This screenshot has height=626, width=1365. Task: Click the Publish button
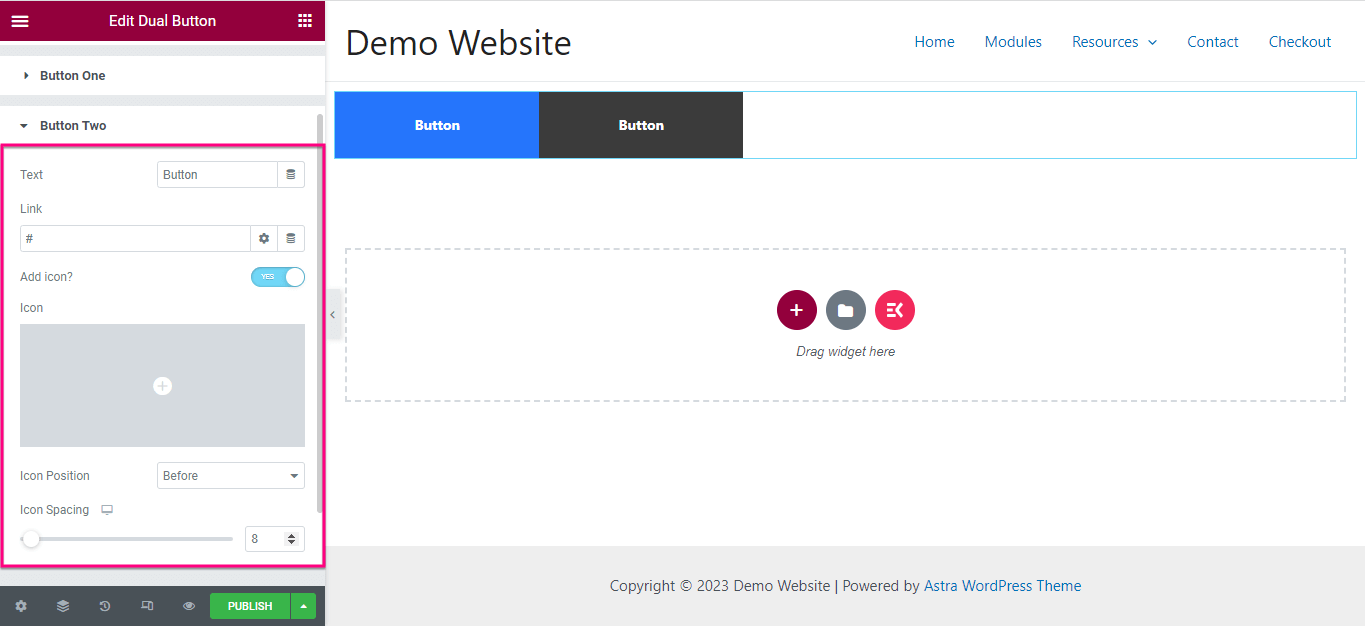coord(250,606)
